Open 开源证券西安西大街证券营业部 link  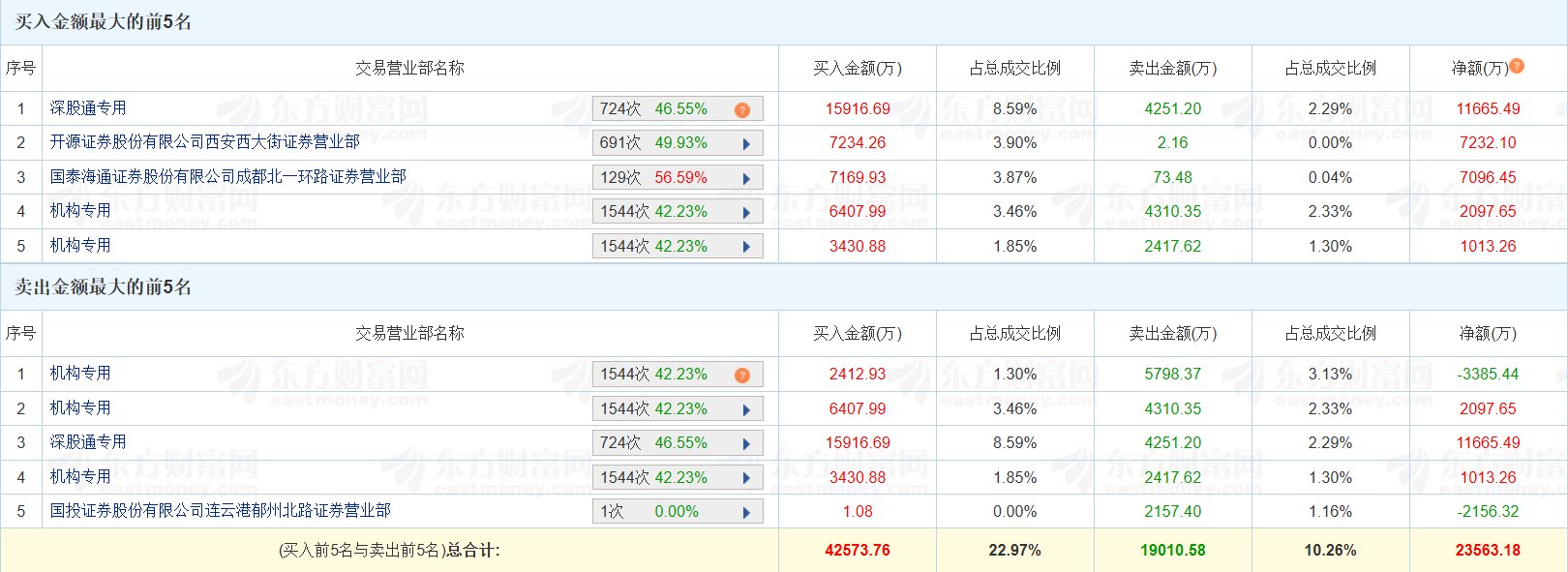pyautogui.click(x=205, y=142)
